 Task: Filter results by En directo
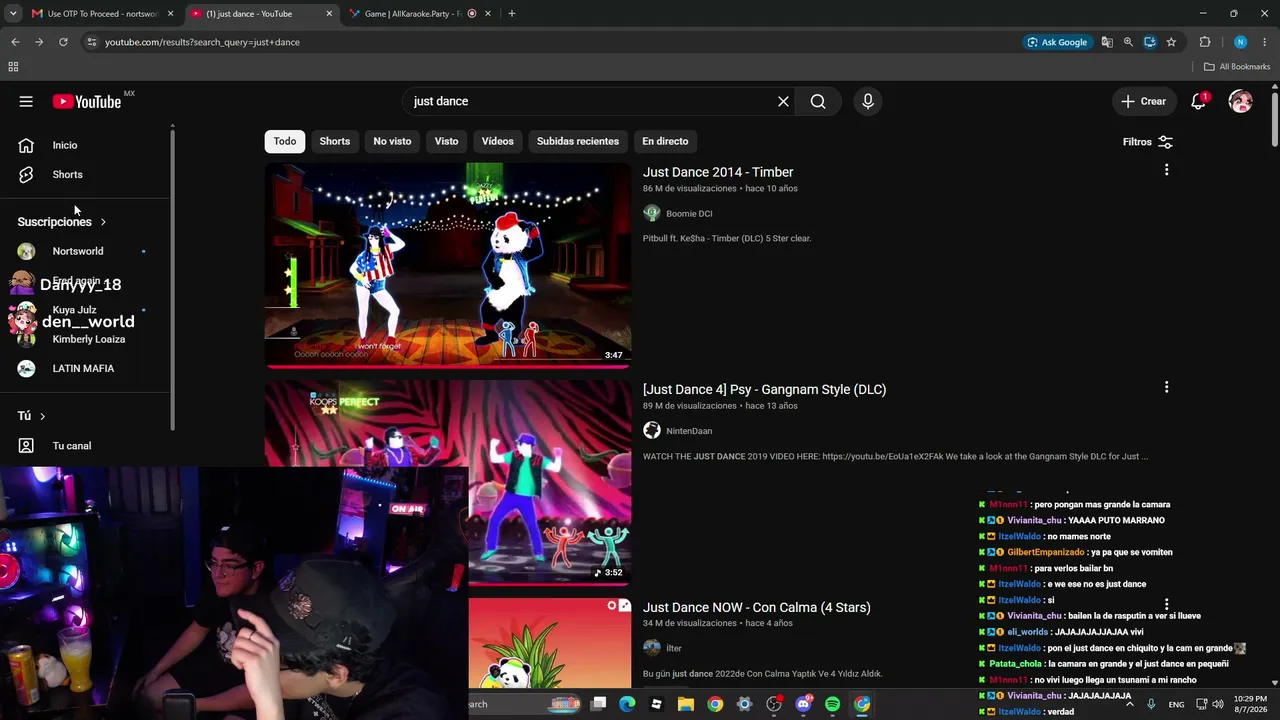665,141
